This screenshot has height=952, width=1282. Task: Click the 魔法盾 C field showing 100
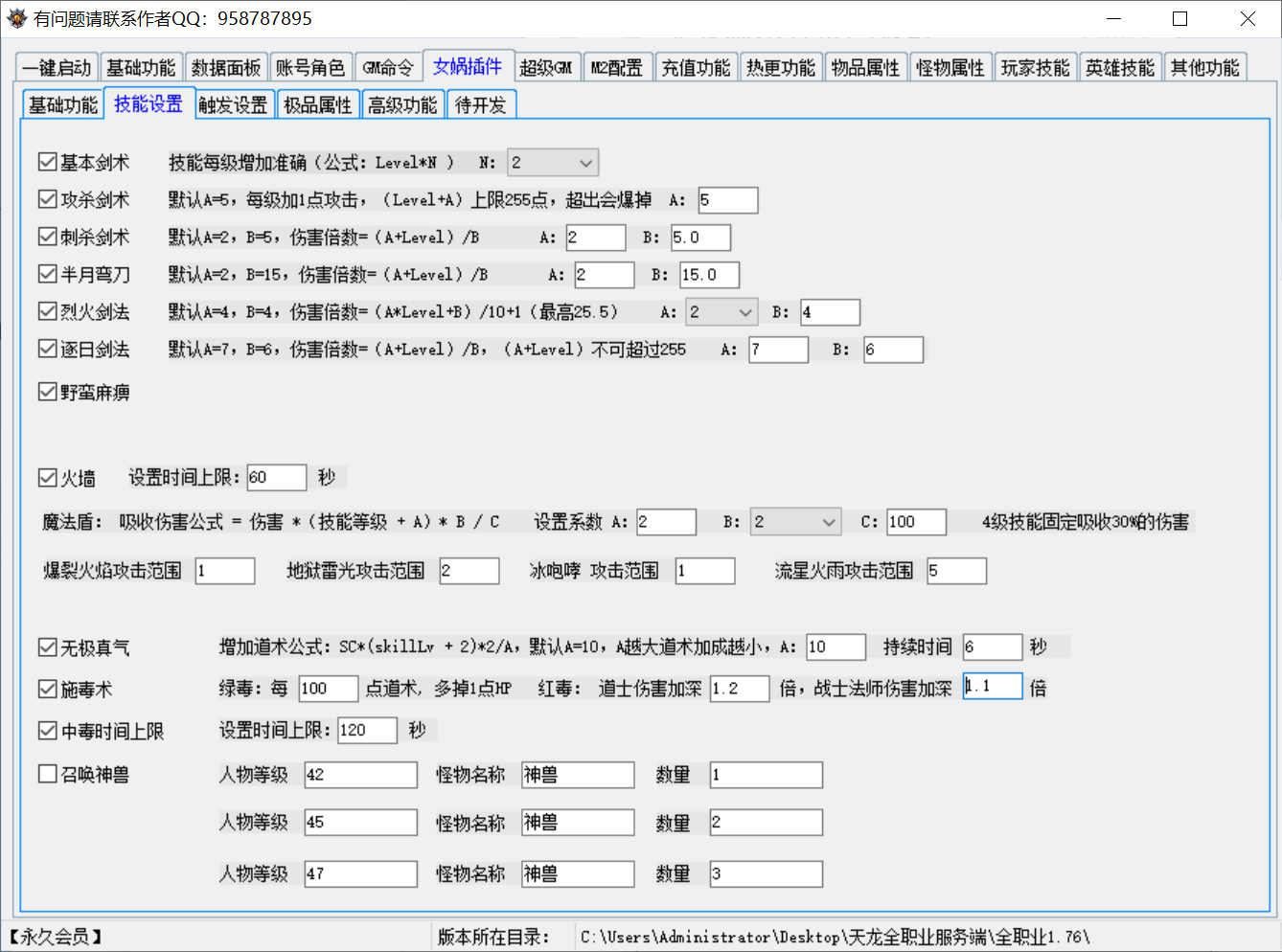click(917, 522)
